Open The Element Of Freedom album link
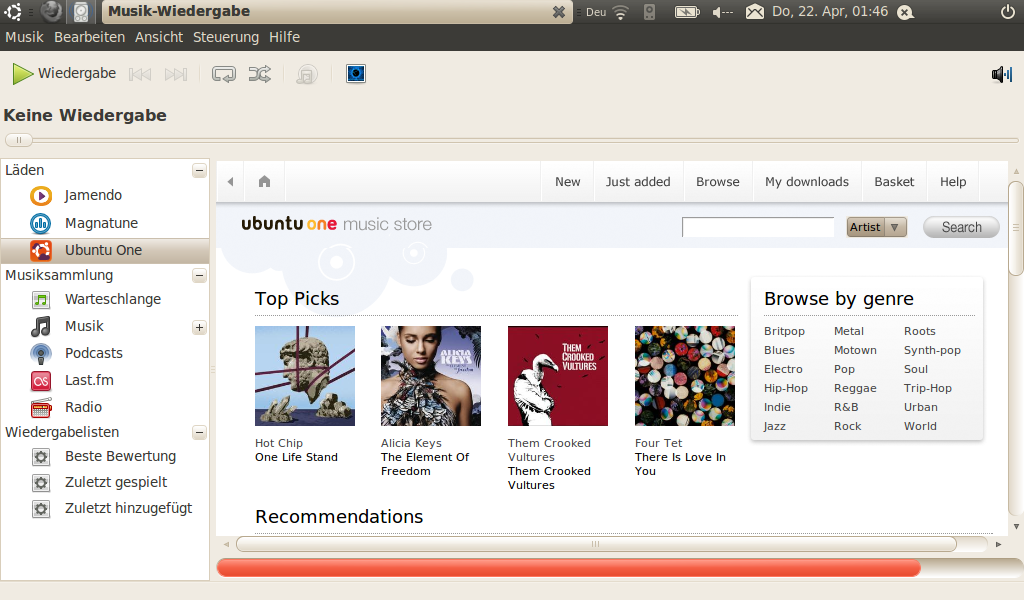Viewport: 1024px width, 600px height. pos(425,464)
